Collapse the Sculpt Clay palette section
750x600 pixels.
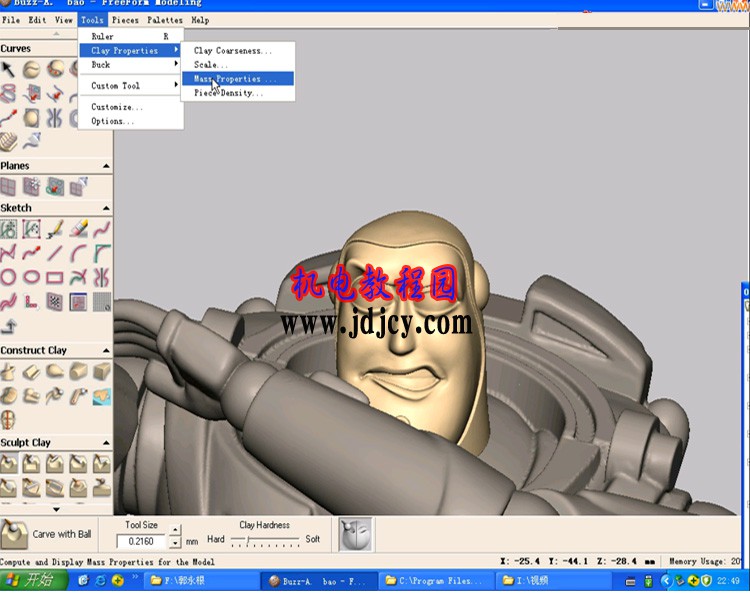point(106,443)
